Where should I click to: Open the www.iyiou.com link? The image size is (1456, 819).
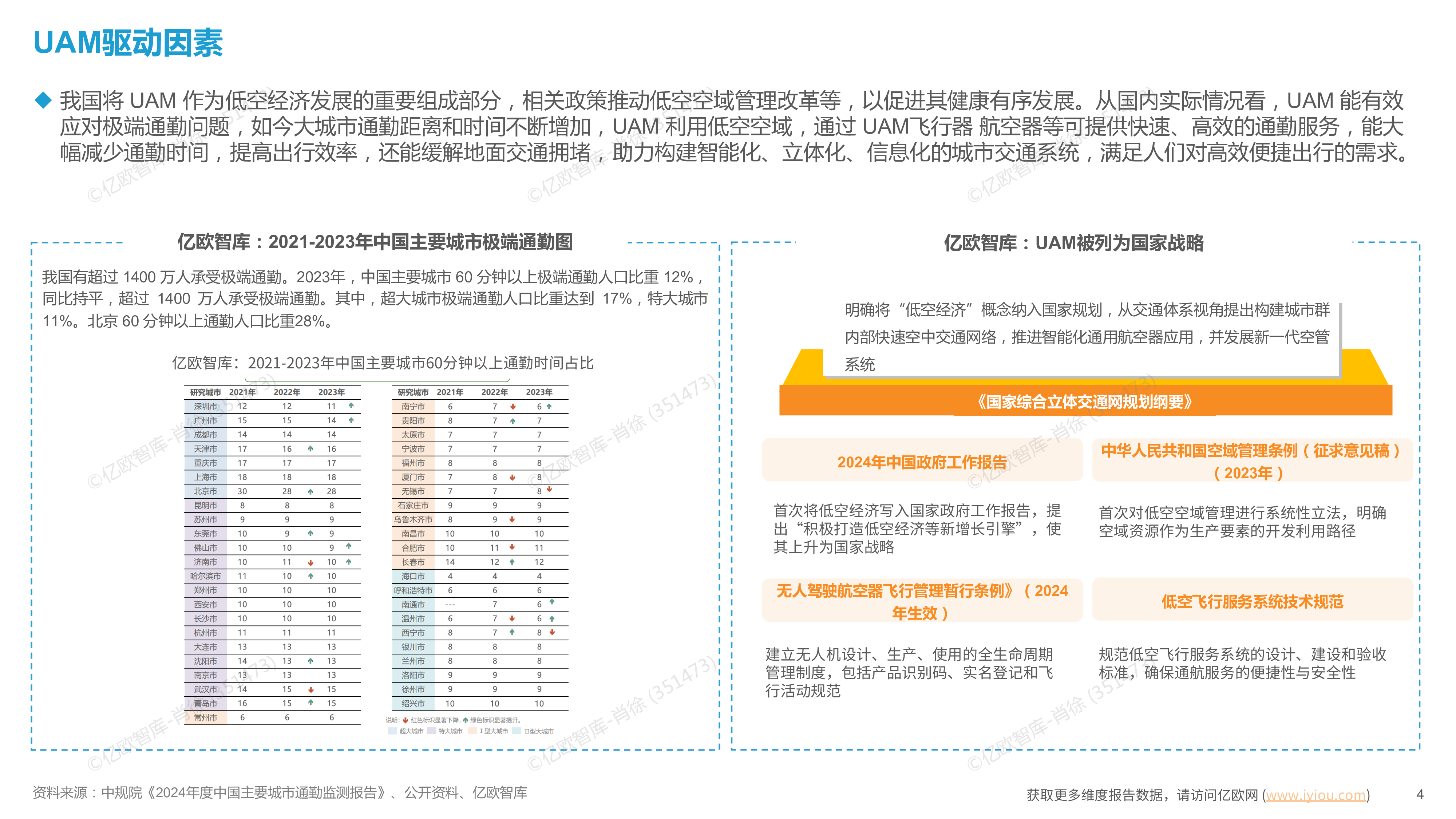point(1315,795)
